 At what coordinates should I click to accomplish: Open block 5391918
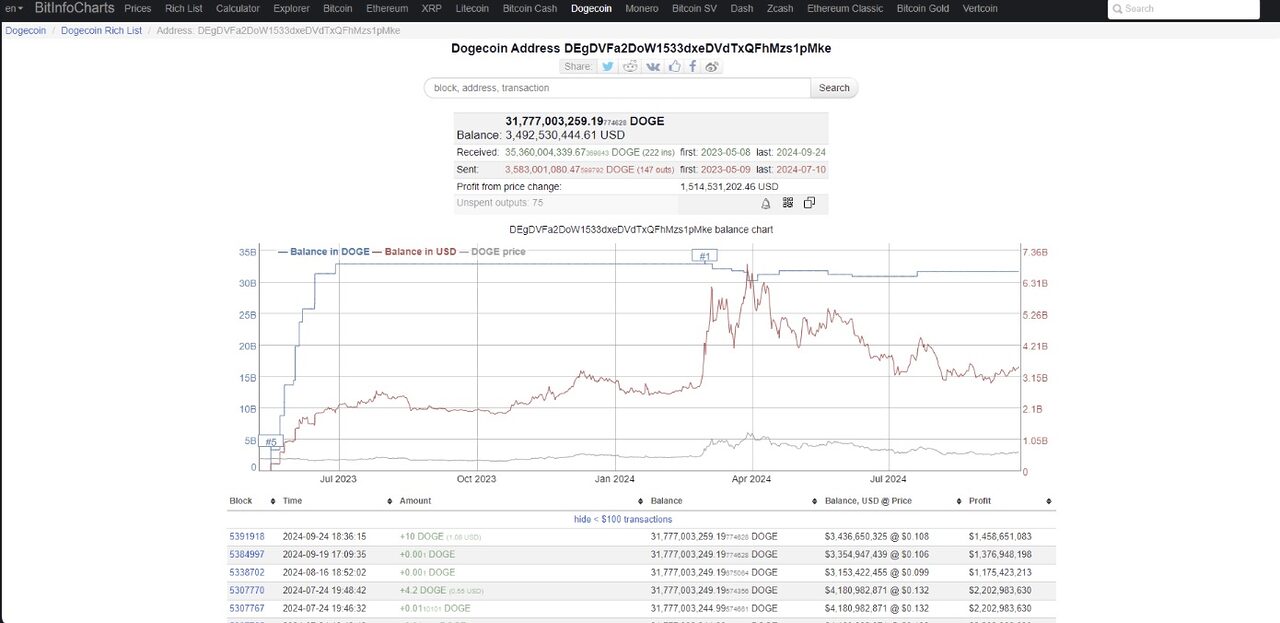pyautogui.click(x=247, y=537)
